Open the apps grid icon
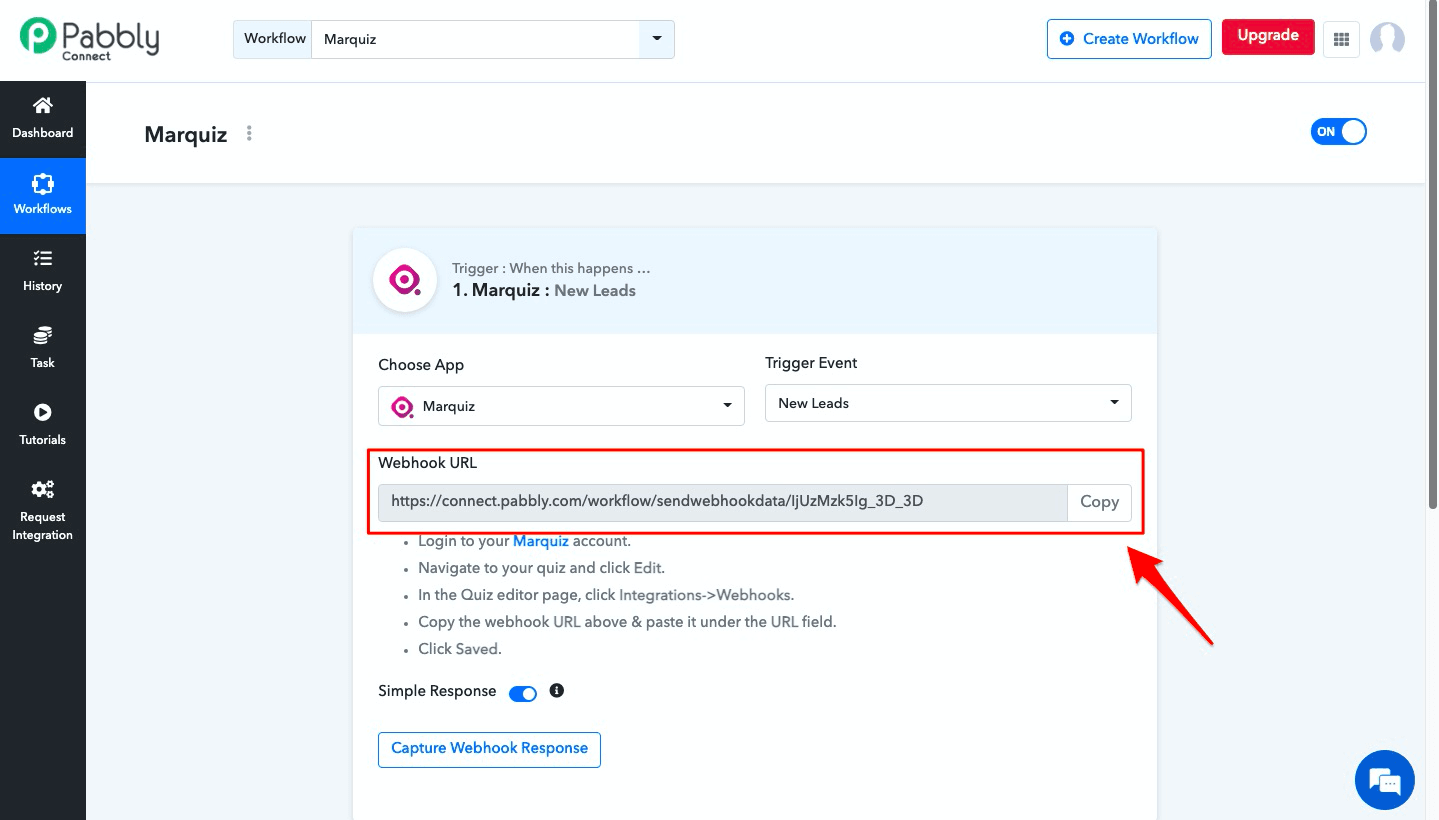 (x=1342, y=39)
